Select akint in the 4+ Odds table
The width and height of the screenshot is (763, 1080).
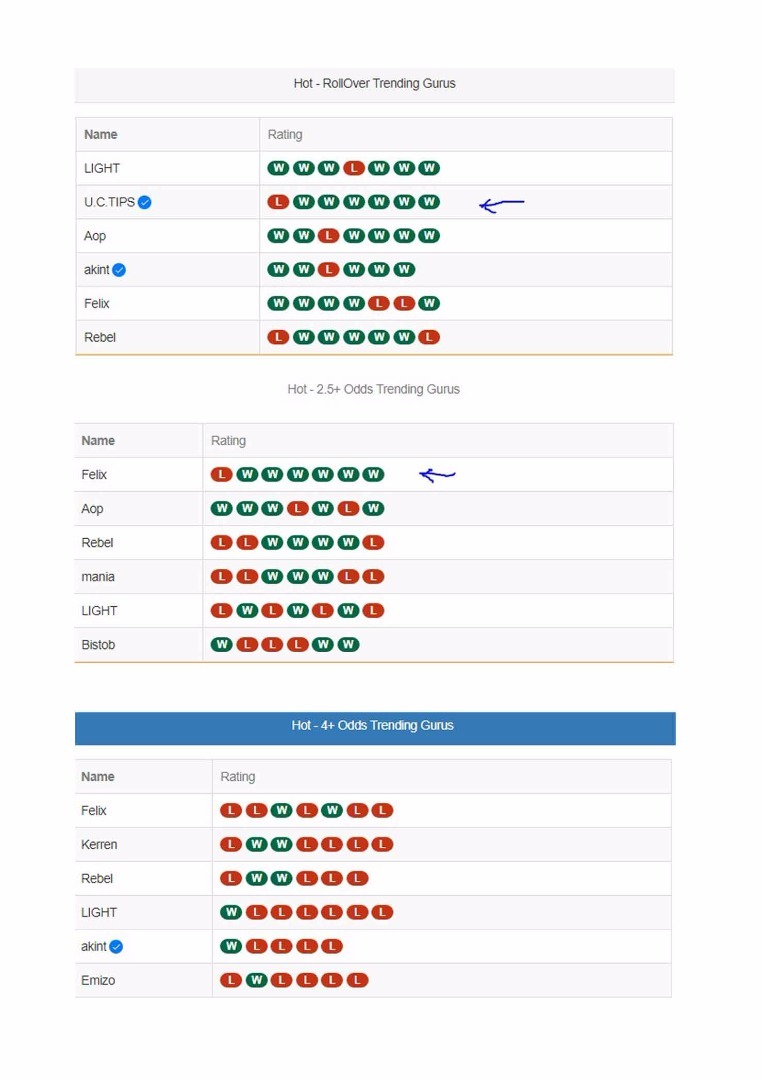click(x=94, y=946)
